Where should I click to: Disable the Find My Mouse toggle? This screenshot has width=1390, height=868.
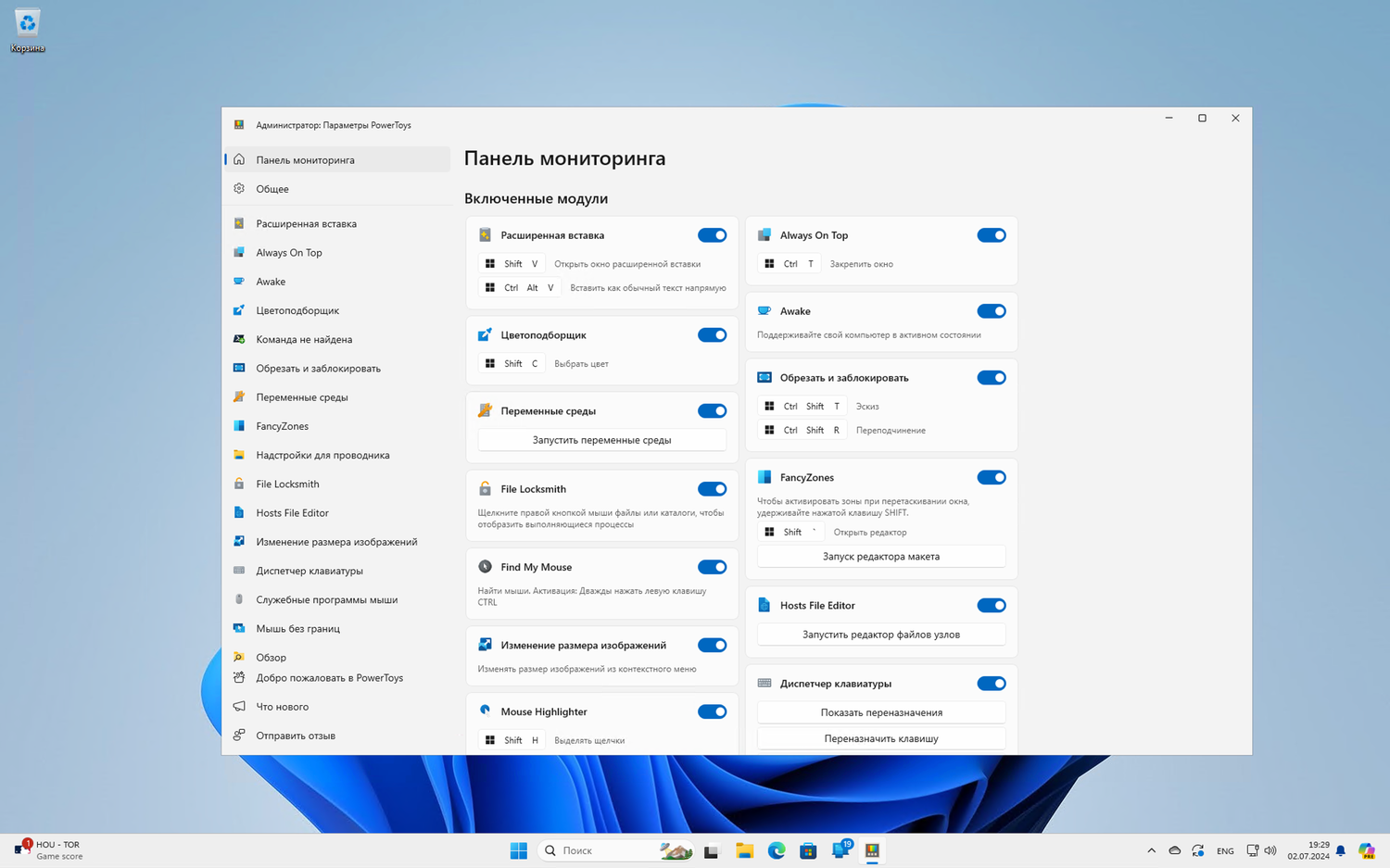(712, 567)
